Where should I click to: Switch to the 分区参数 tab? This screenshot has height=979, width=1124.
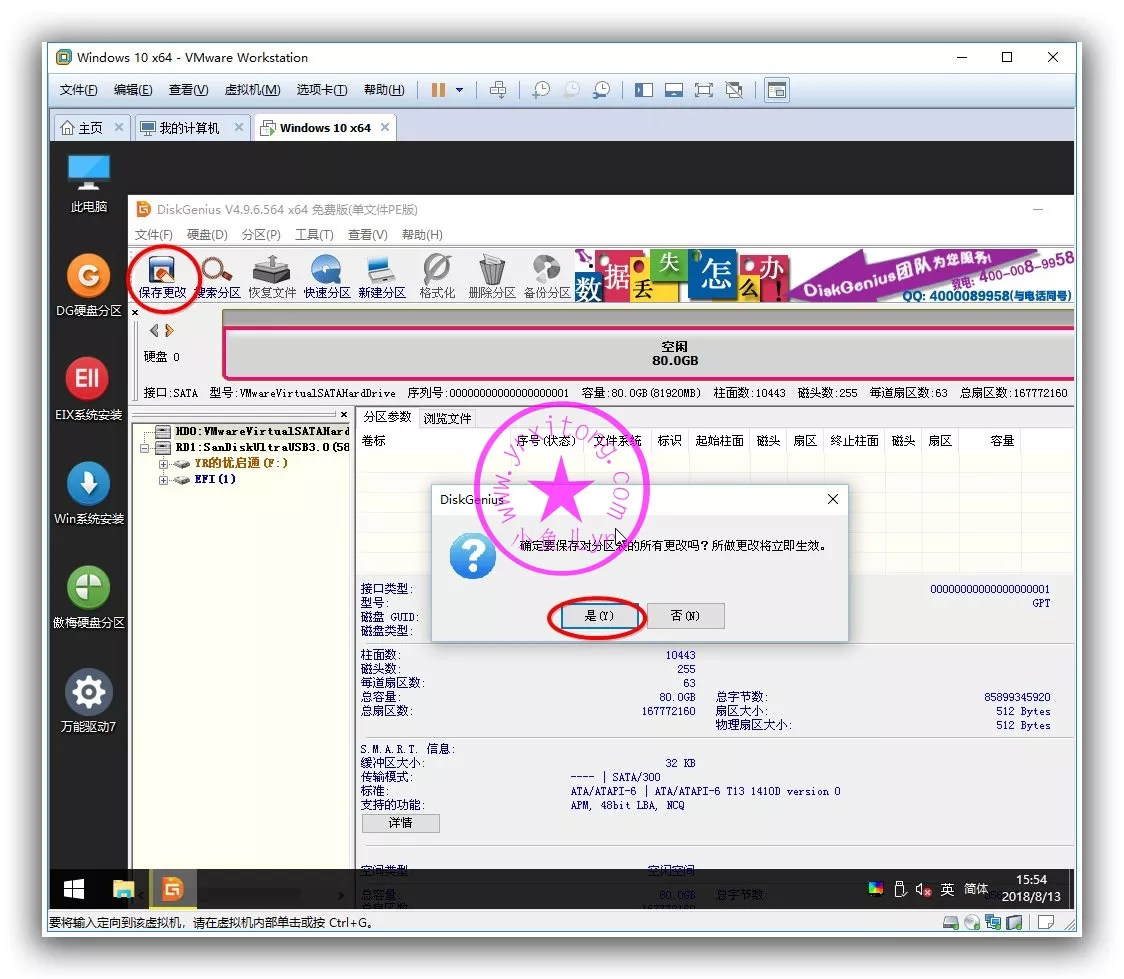(x=387, y=417)
